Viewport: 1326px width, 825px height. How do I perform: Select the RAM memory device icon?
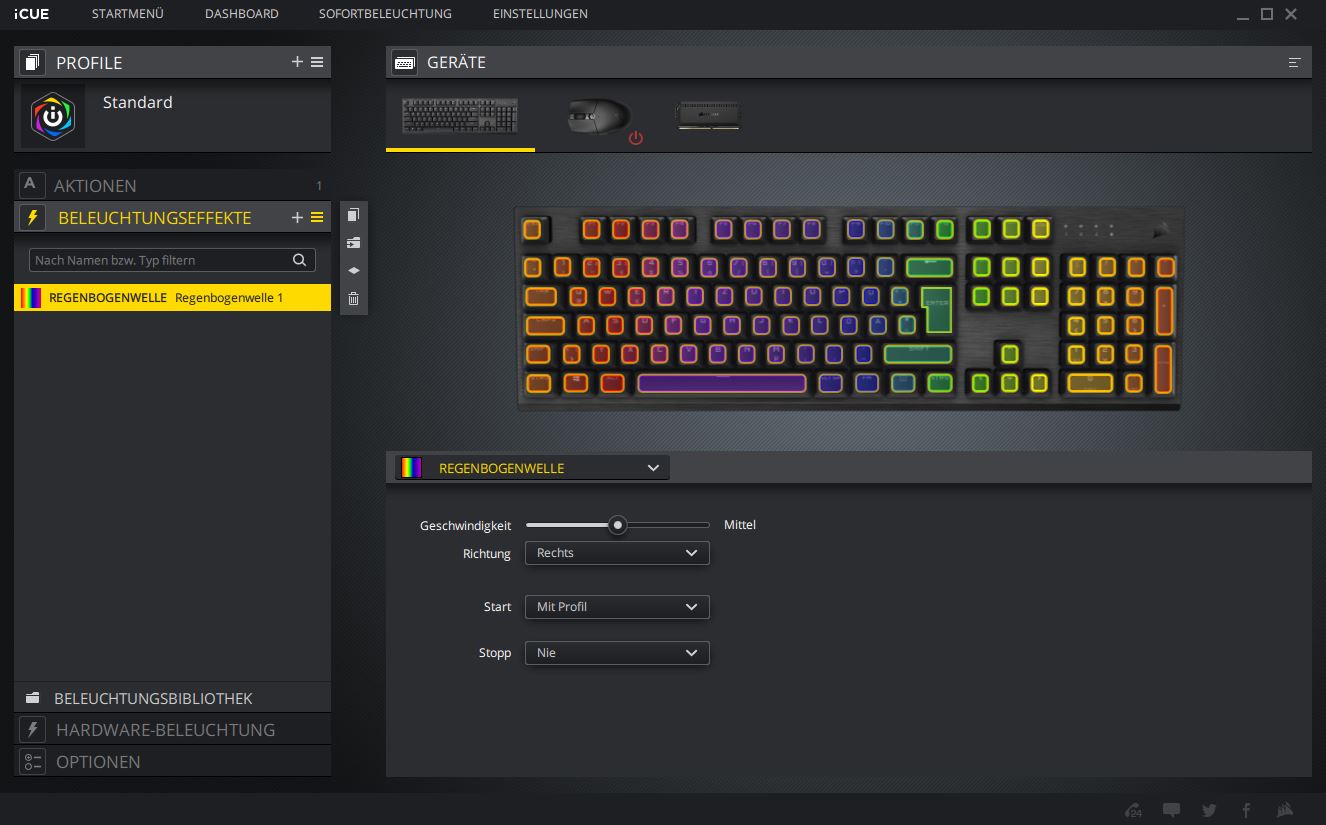point(708,116)
